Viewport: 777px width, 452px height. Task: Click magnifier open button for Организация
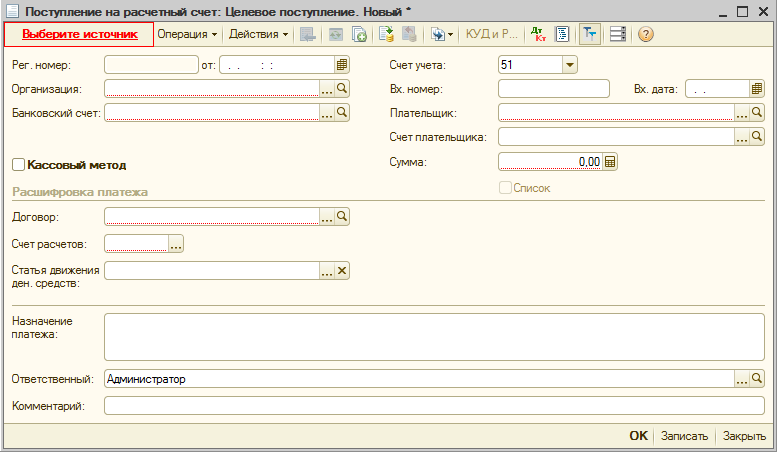[x=342, y=89]
